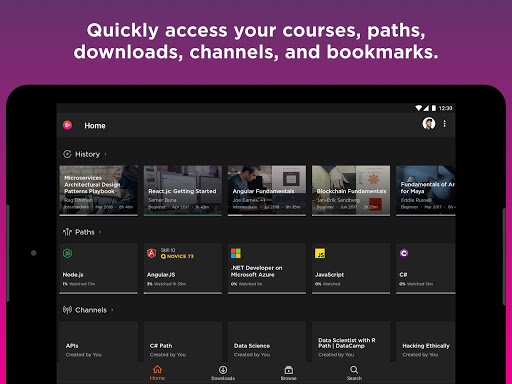Viewport: 512px width, 384px height.
Task: Open the three-dot overflow menu
Action: click(444, 124)
